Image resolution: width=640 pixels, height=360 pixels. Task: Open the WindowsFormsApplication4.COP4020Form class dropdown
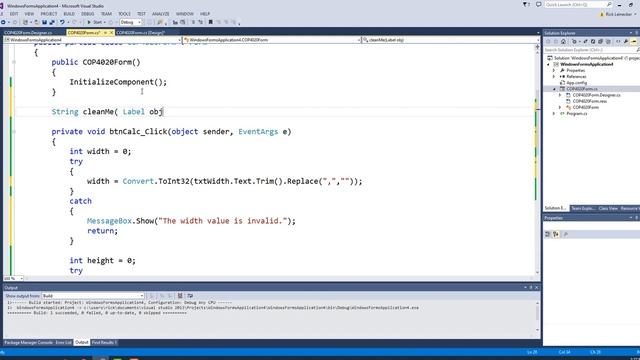[x=271, y=40]
